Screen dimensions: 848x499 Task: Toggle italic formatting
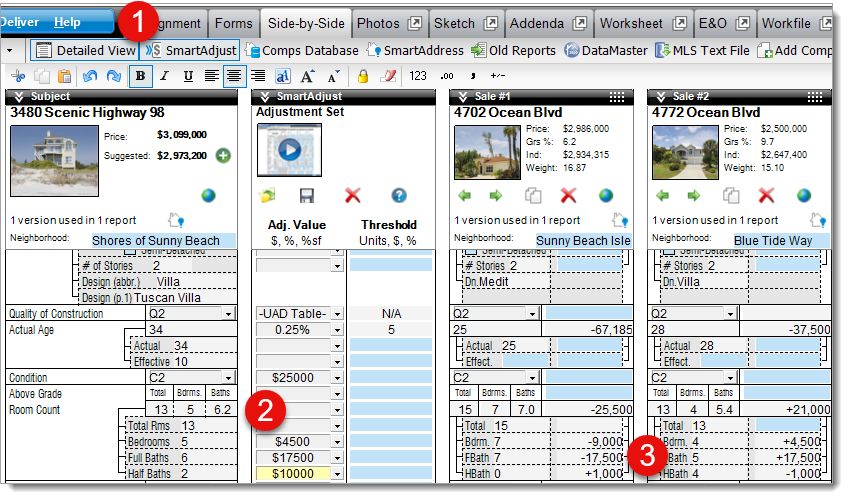(x=163, y=75)
